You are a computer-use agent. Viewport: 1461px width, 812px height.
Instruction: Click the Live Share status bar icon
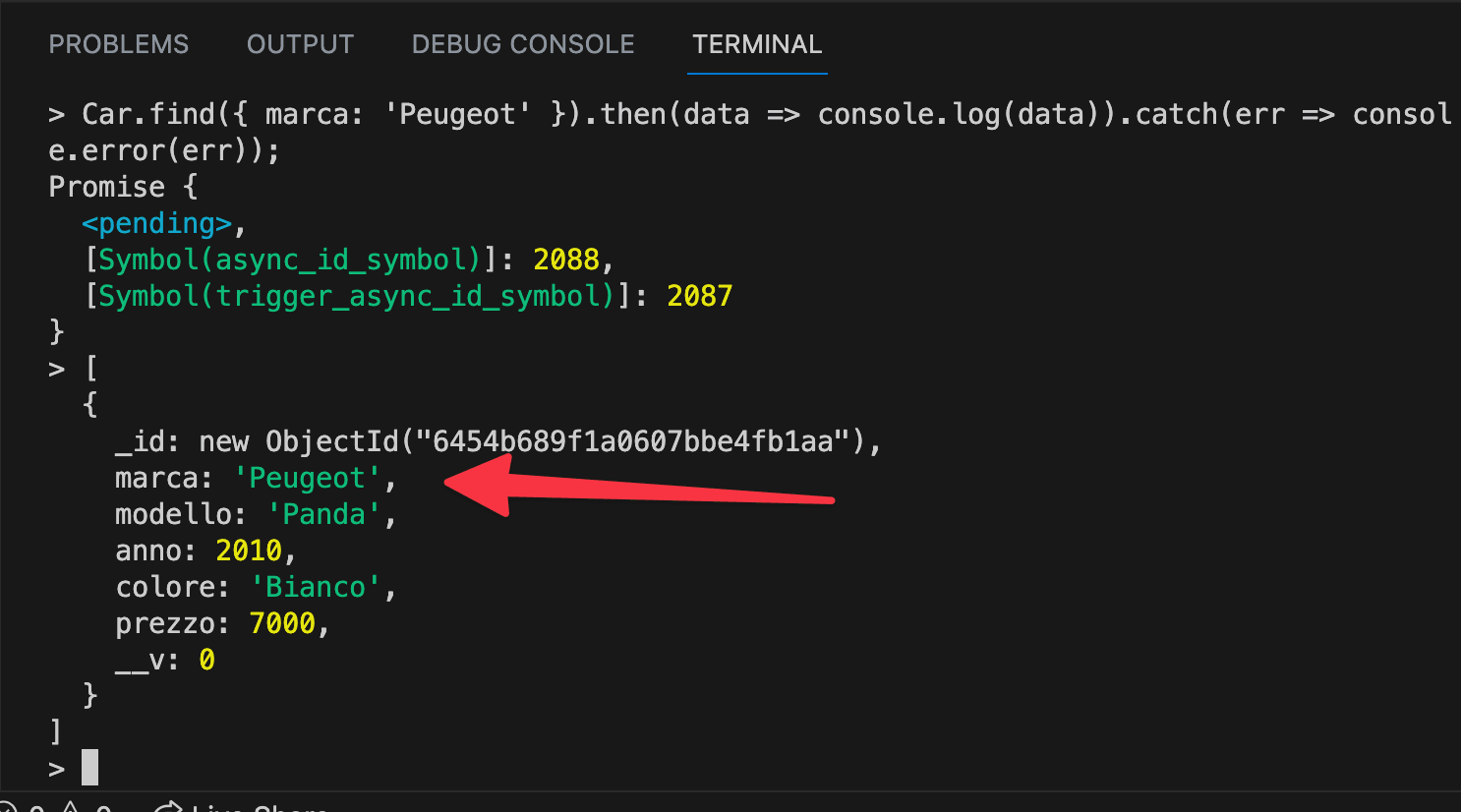[x=169, y=808]
